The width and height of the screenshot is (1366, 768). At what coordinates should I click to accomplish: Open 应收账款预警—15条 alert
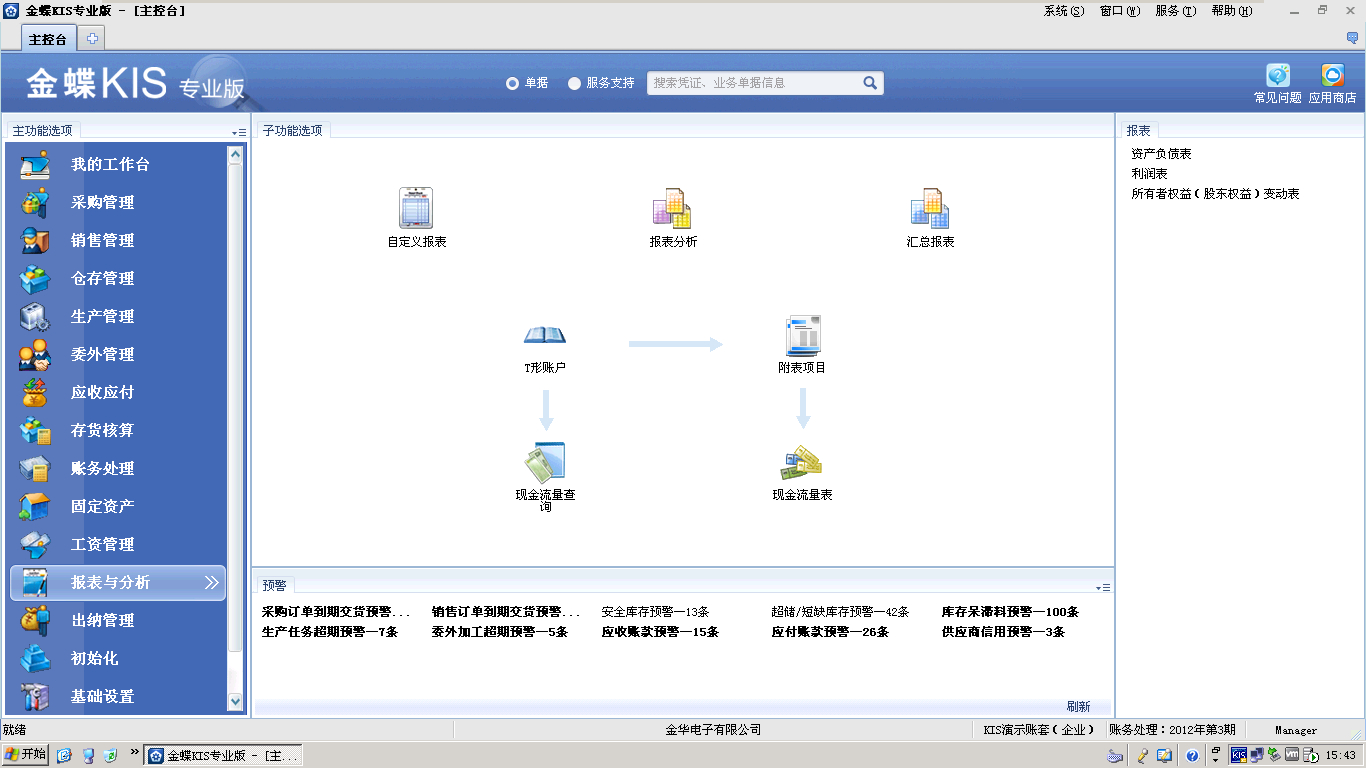click(x=660, y=632)
